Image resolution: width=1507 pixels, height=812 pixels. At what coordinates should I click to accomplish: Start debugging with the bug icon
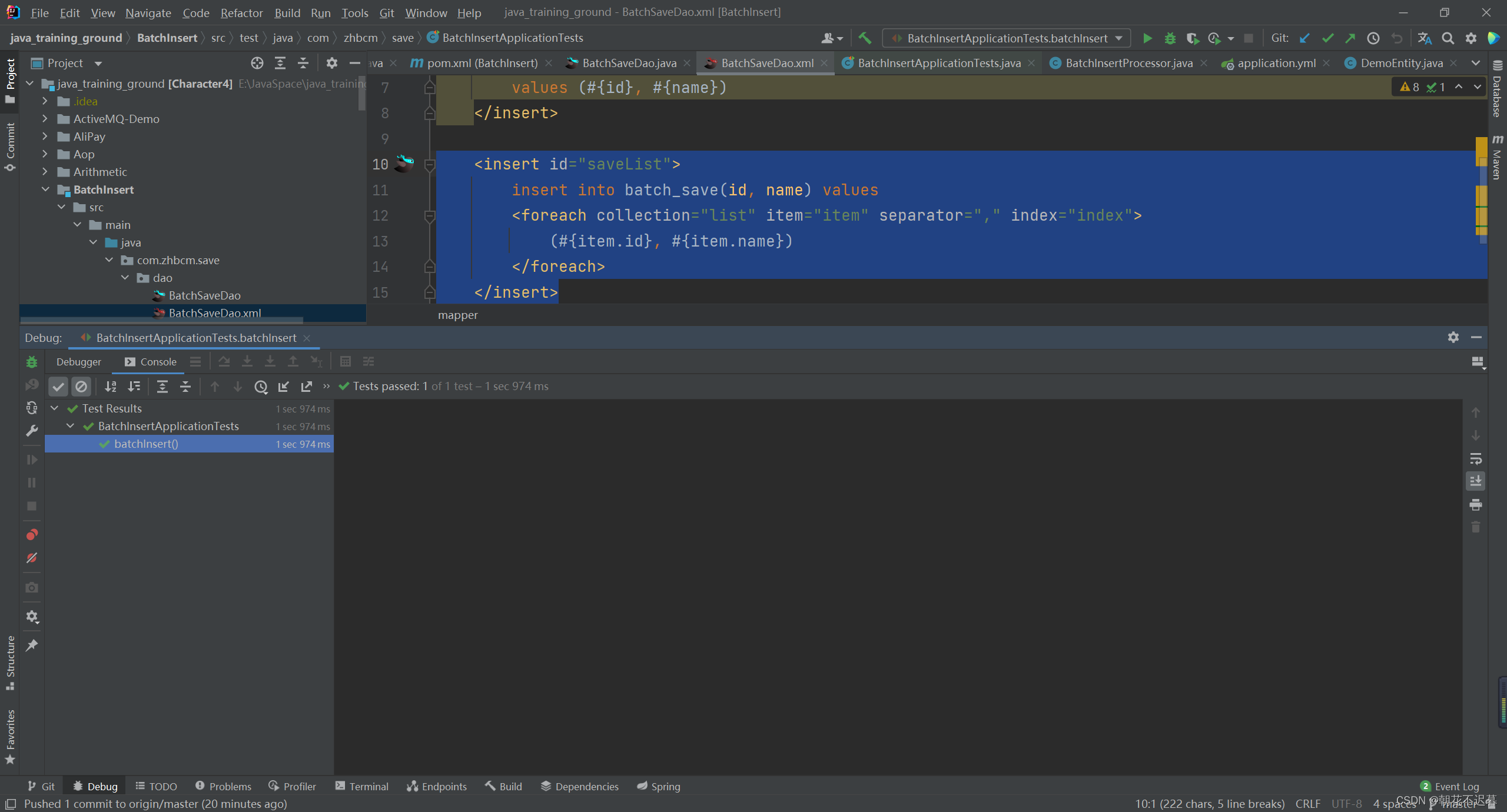click(1170, 38)
